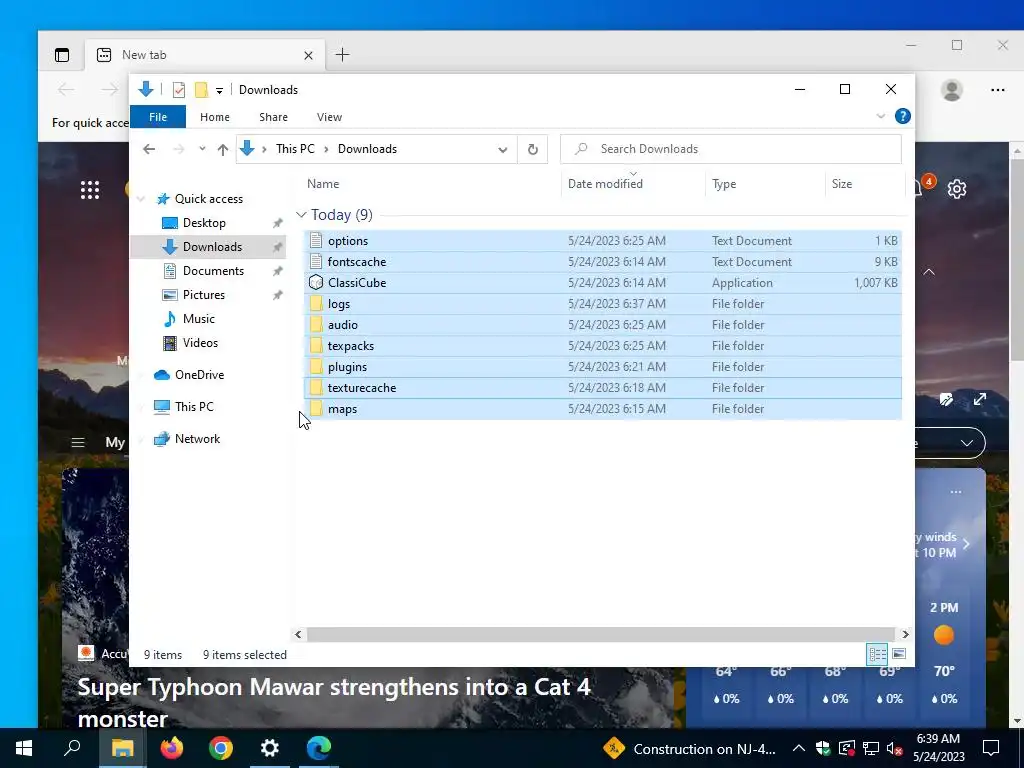Open OneDrive in the navigation pane
This screenshot has width=1024, height=768.
[199, 375]
